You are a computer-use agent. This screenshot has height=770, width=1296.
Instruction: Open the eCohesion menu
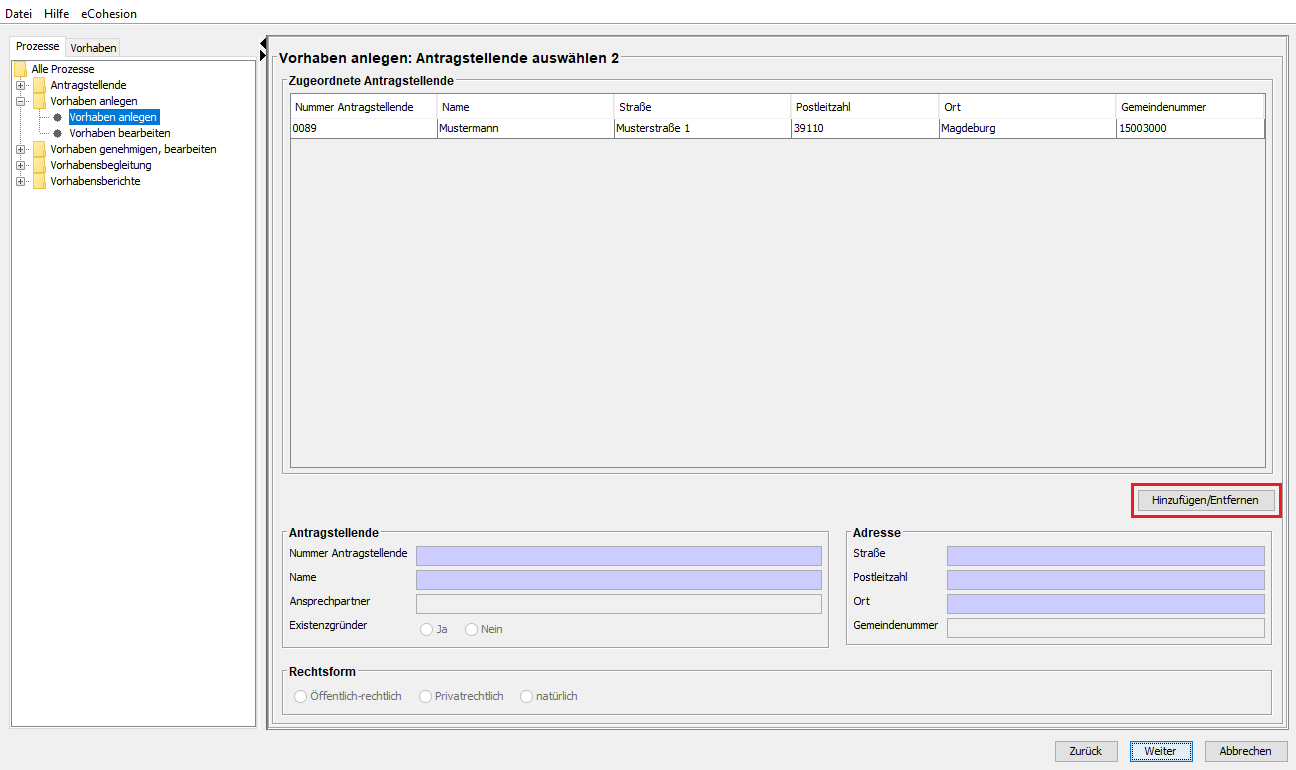coord(109,14)
